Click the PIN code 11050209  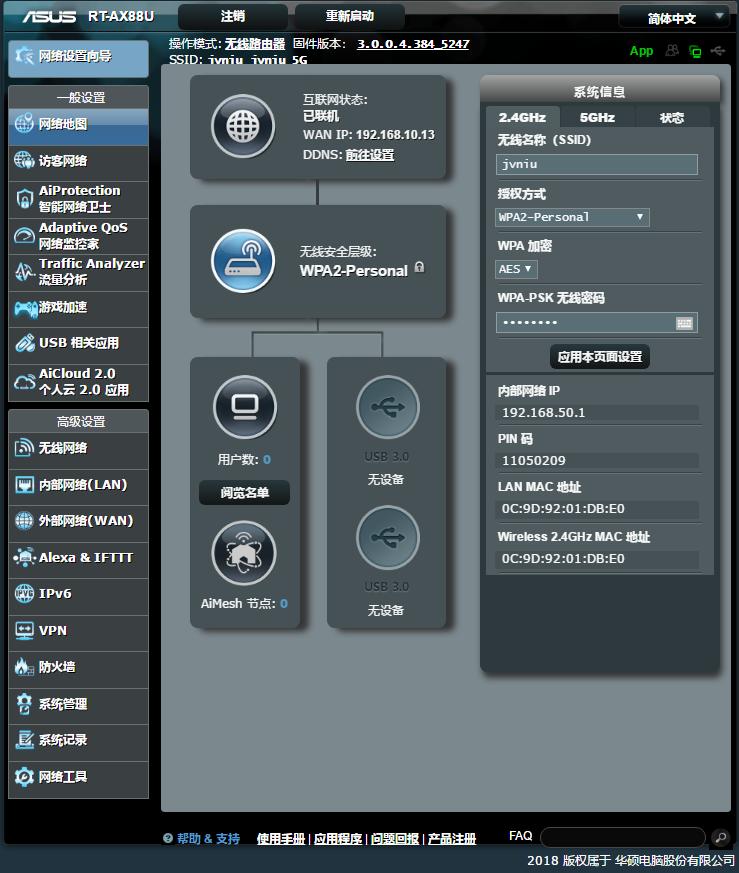point(534,460)
